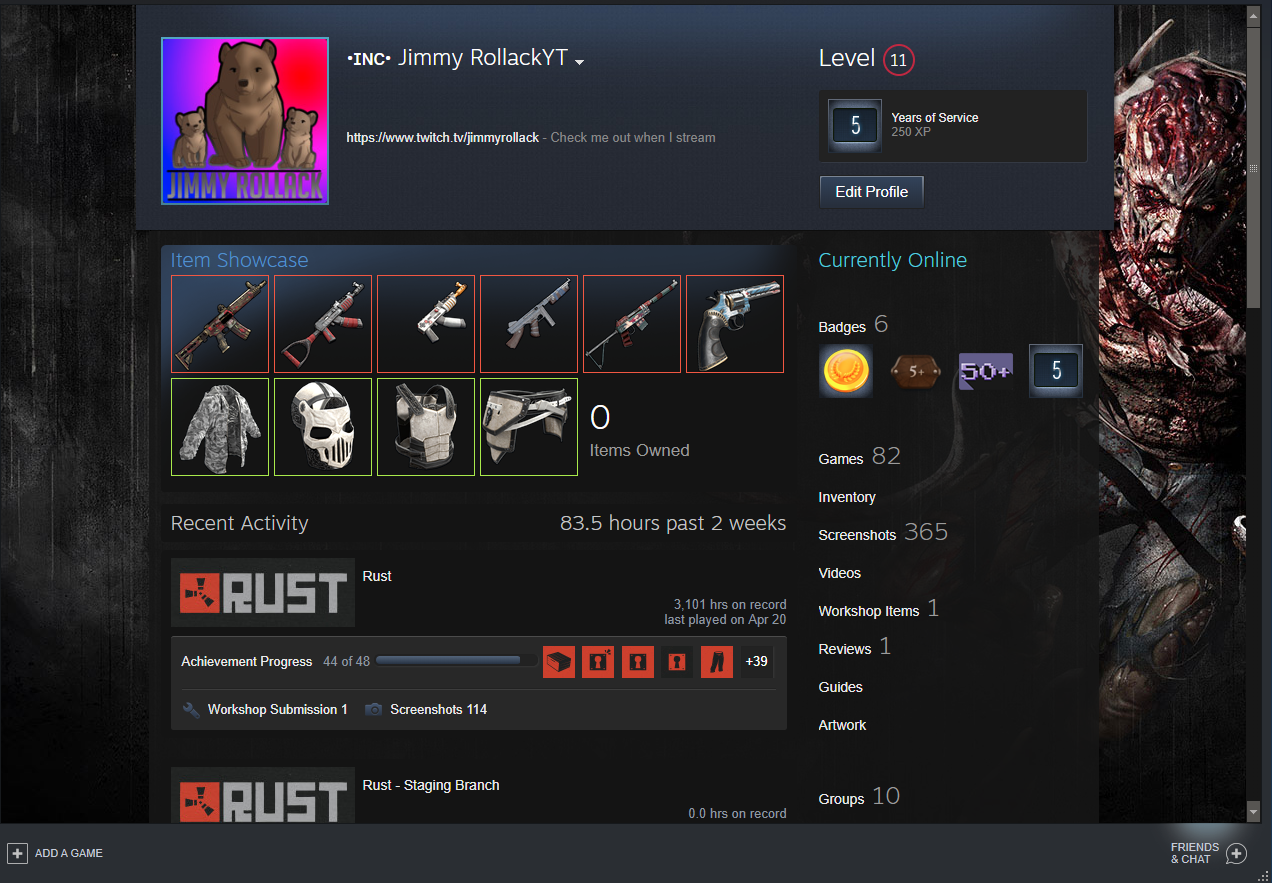Click the camera icon beside Screenshots 114
The image size is (1272, 883).
[x=373, y=709]
